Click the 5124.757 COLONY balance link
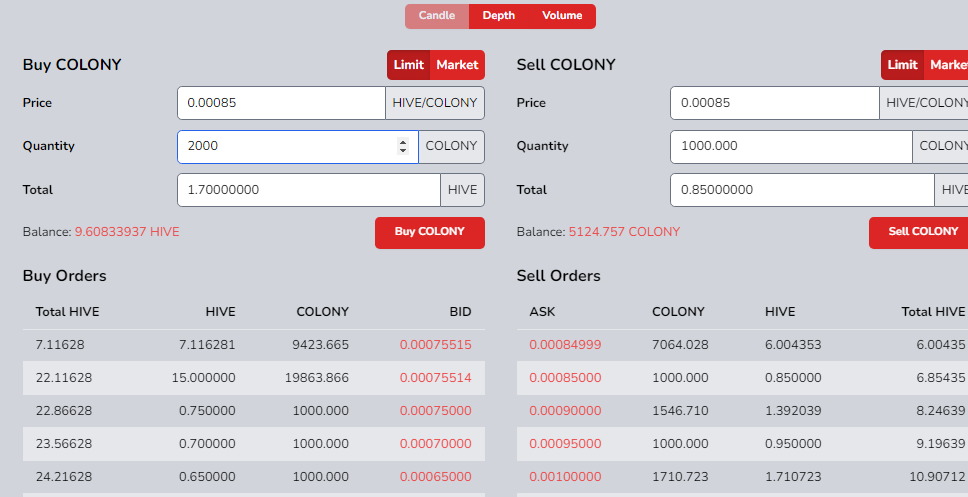 tap(624, 232)
